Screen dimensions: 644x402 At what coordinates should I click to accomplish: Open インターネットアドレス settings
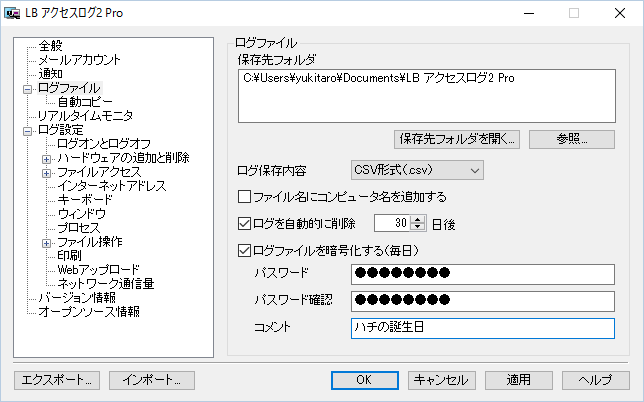112,186
